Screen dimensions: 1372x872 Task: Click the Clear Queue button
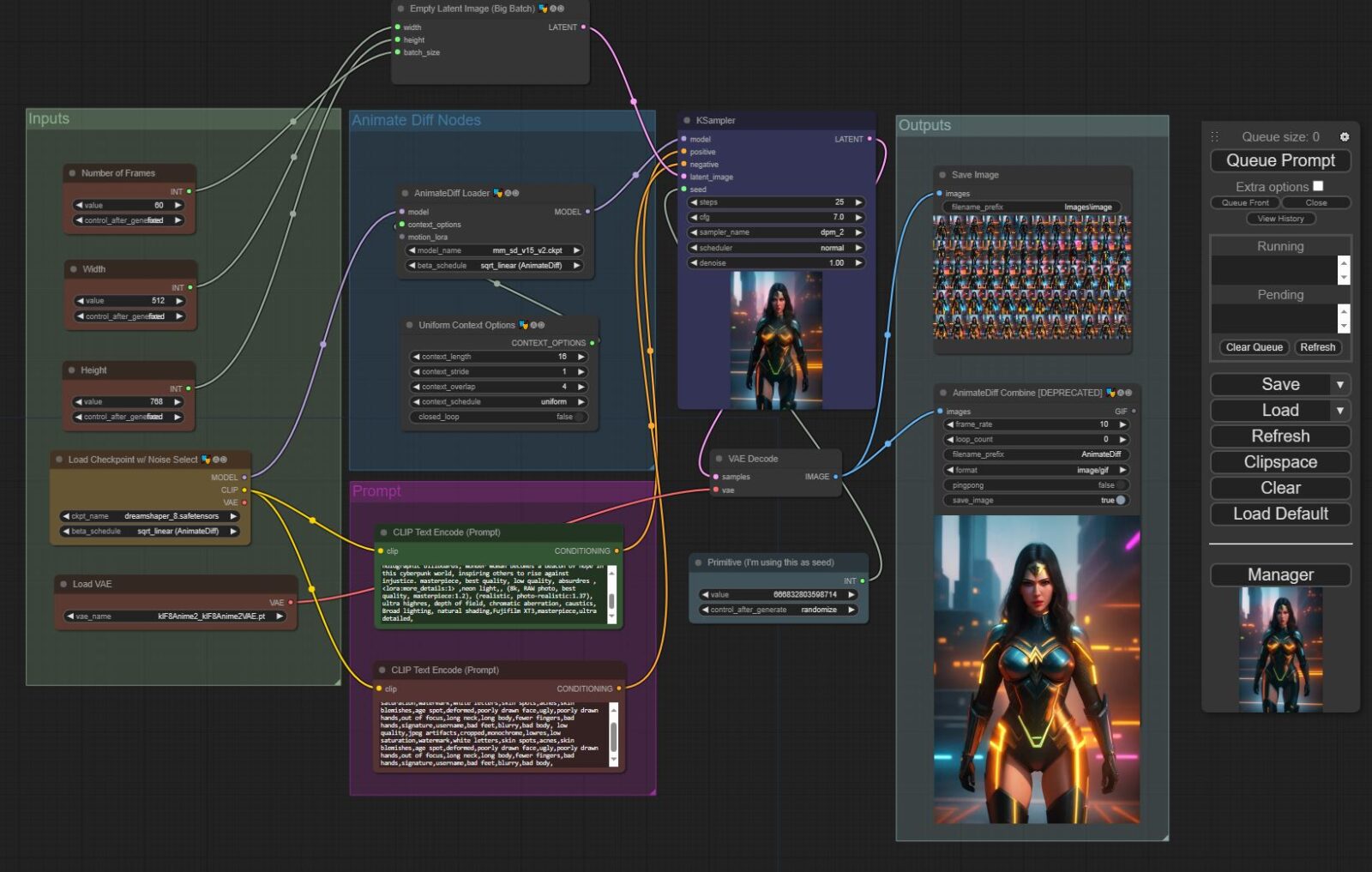point(1254,347)
